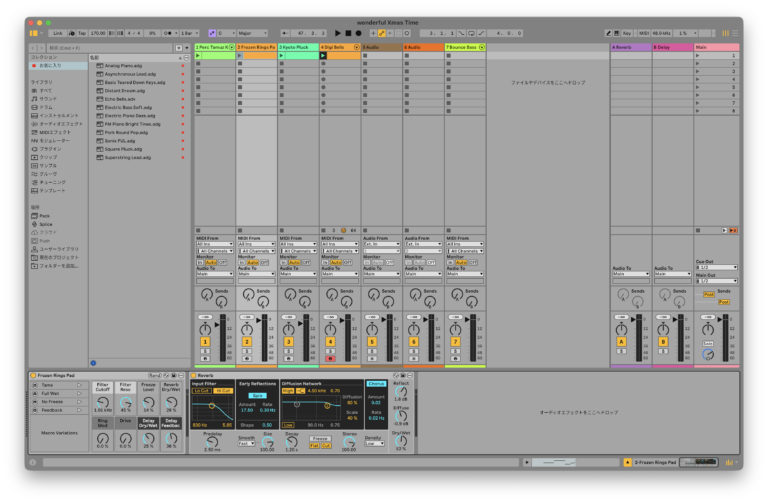
Task: Toggle the computer MIDI keyboard icon
Action: [617, 33]
